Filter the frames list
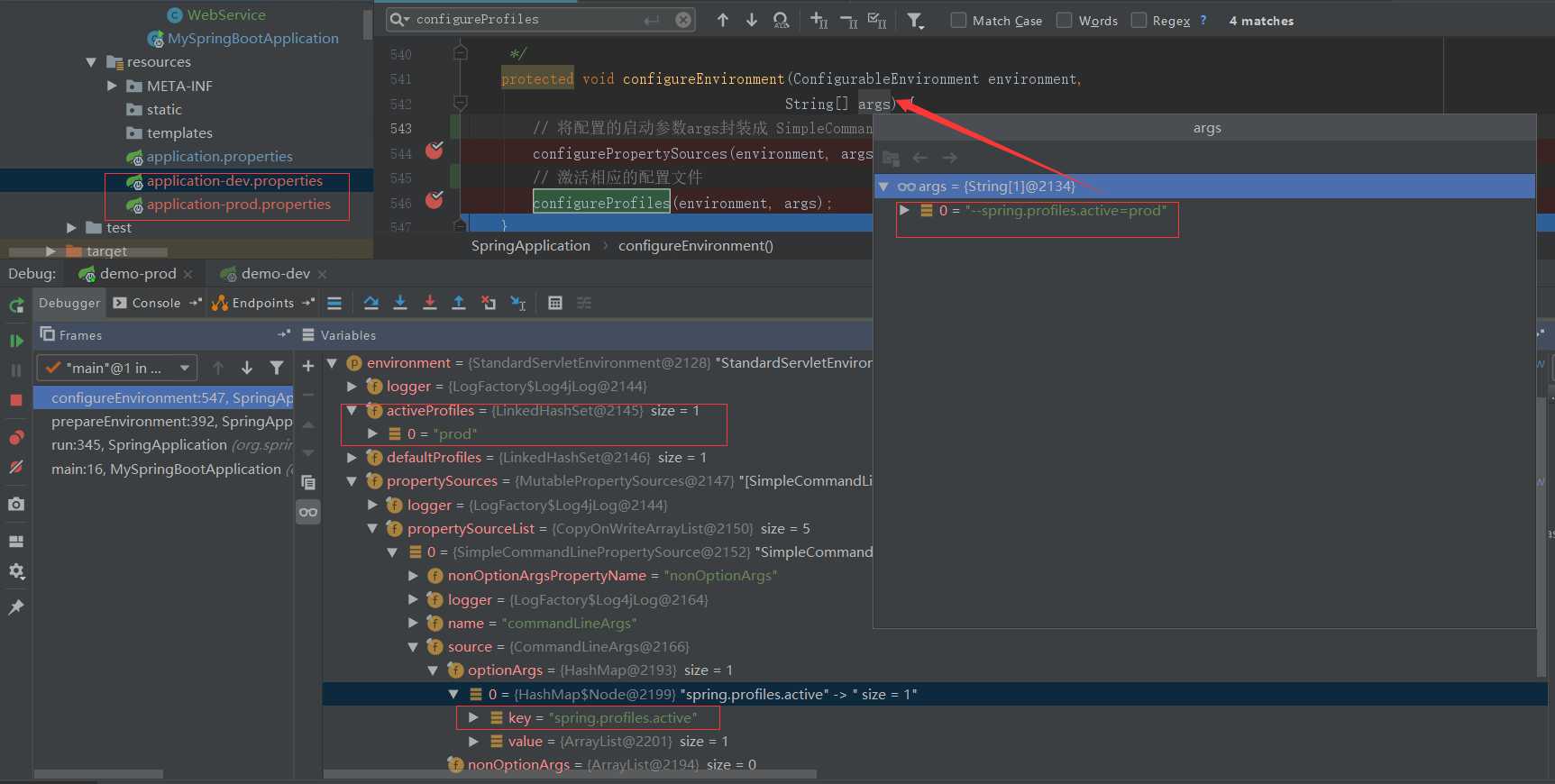1555x784 pixels. [277, 368]
